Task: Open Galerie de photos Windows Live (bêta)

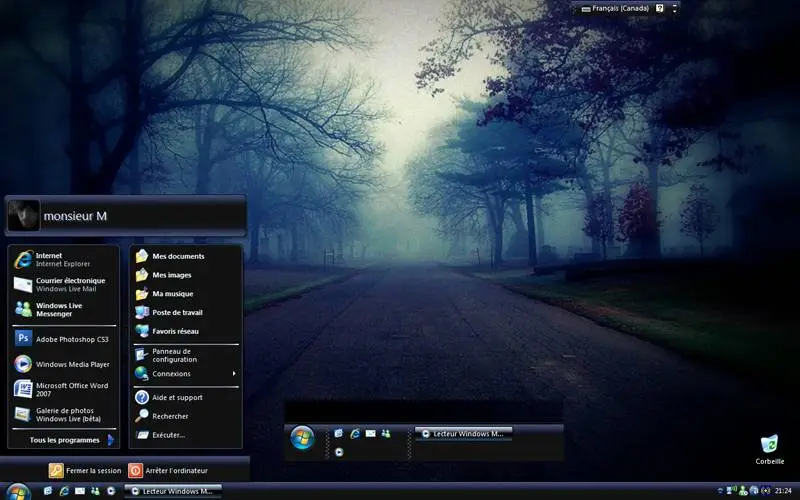Action: tap(64, 414)
